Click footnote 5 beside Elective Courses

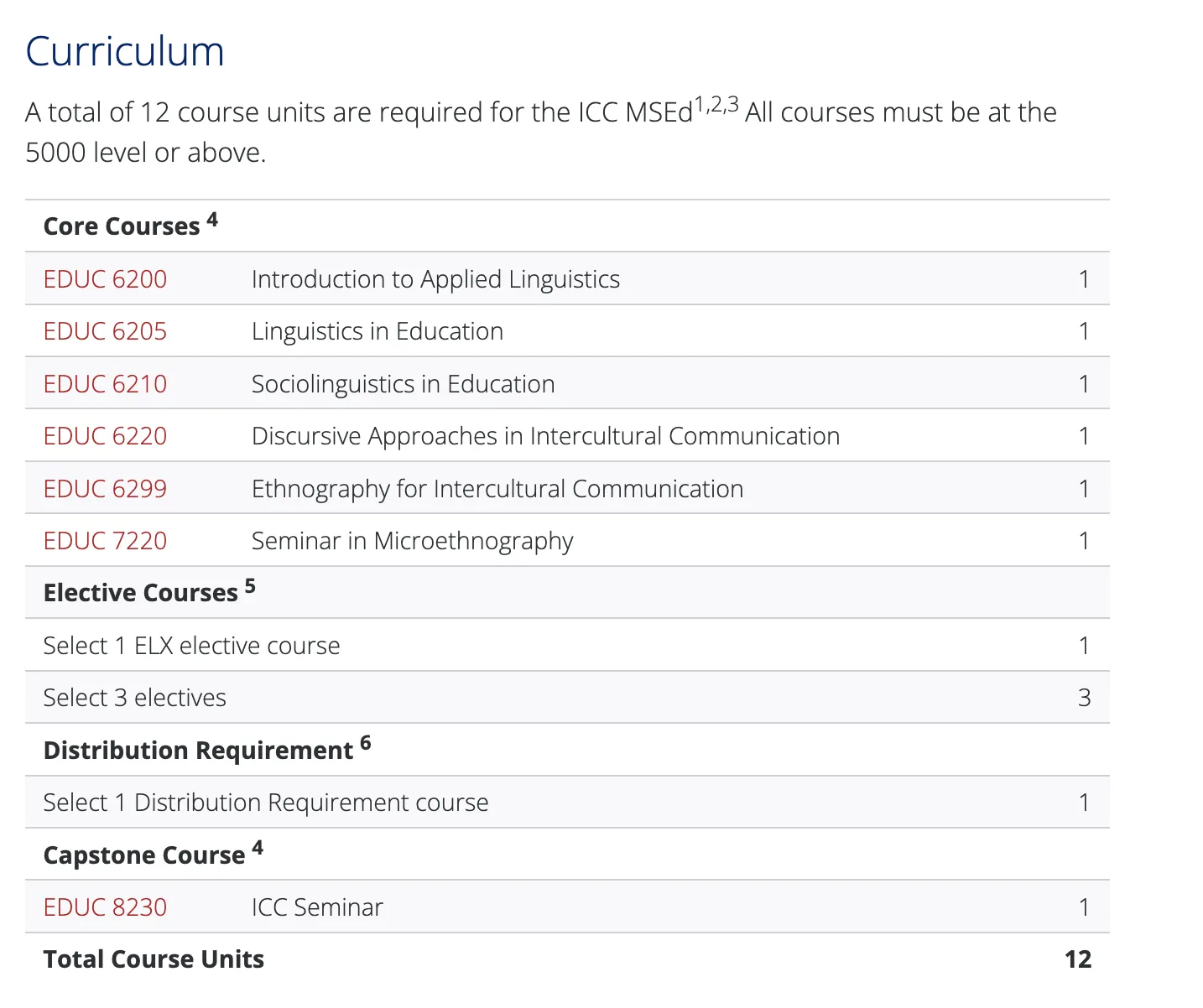click(x=250, y=586)
